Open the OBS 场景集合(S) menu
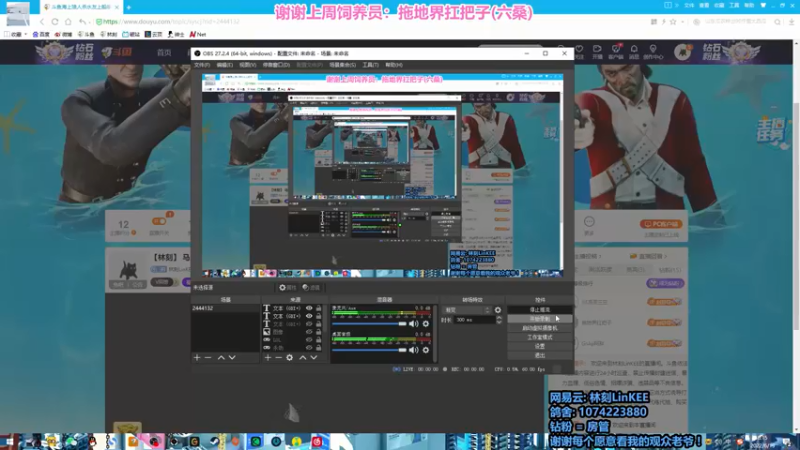This screenshot has width=800, height=450. [342, 65]
